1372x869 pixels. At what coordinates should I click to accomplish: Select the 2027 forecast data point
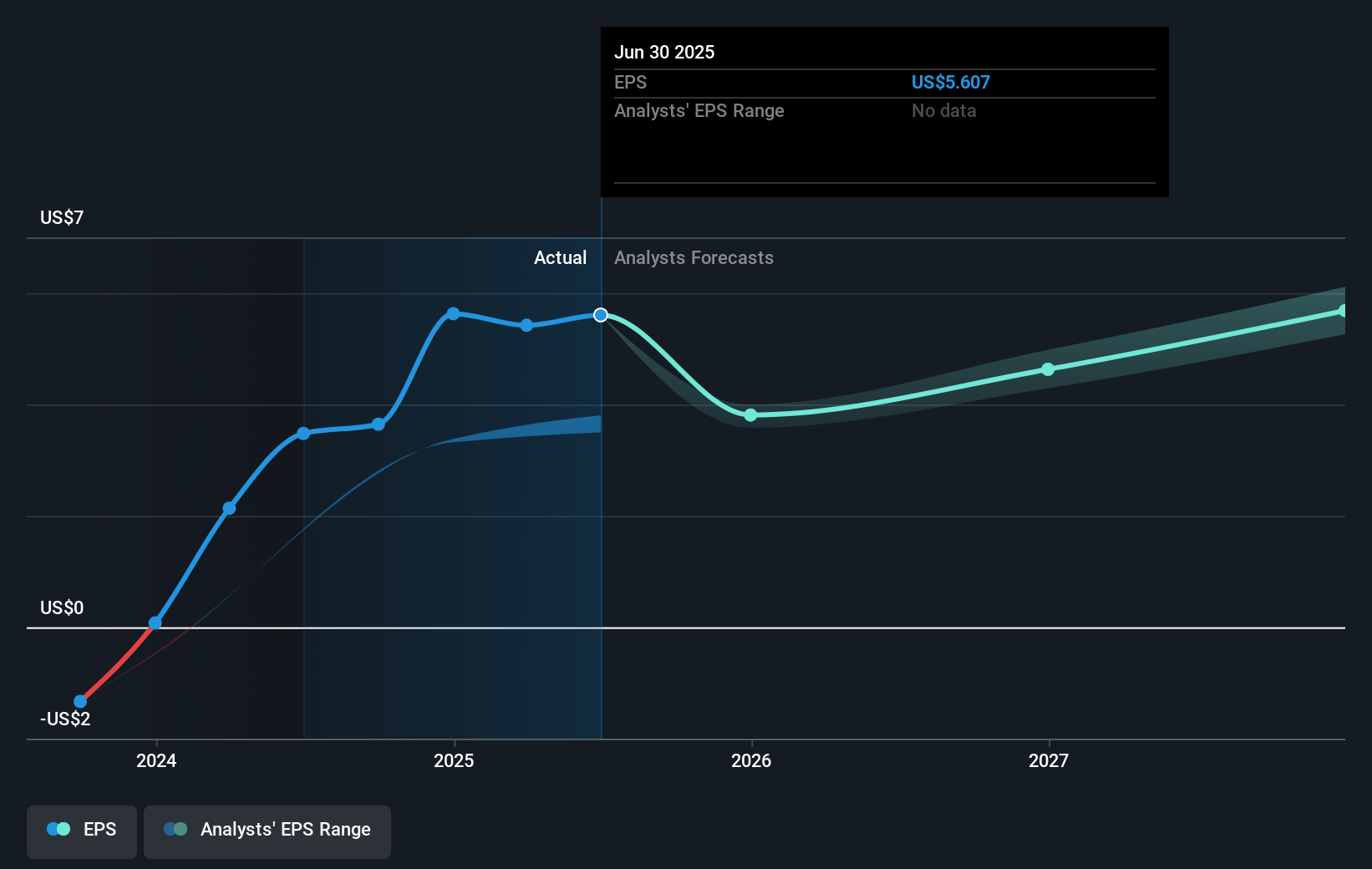click(1049, 370)
